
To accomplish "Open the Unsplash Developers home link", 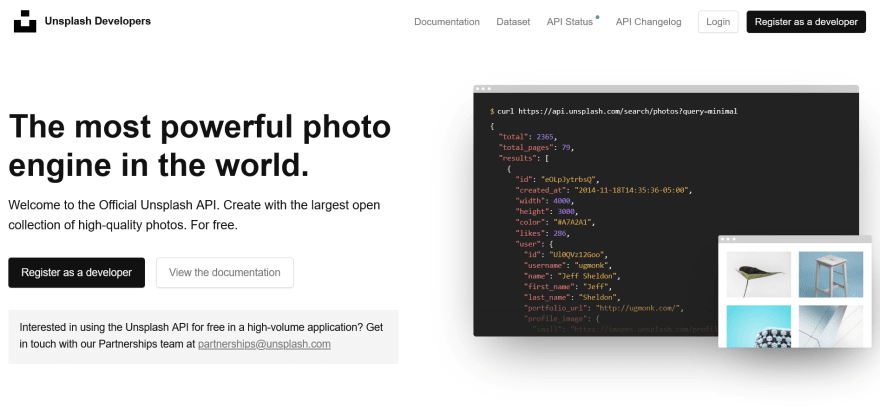I will pos(98,21).
